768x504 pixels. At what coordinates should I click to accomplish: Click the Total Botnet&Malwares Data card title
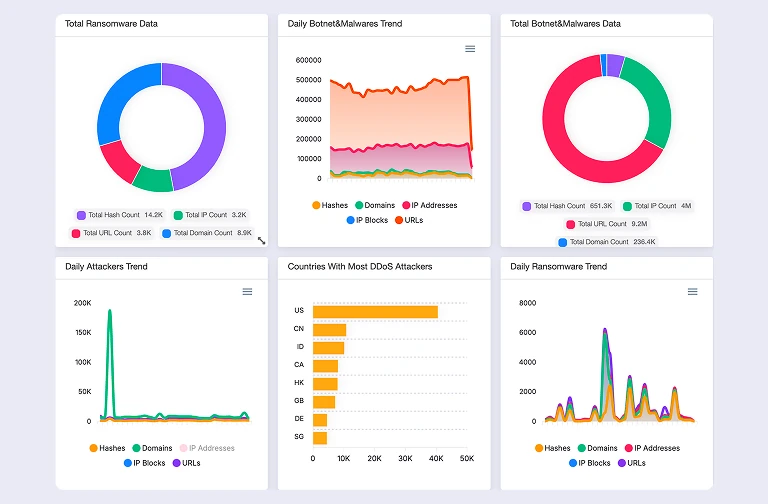click(x=565, y=24)
